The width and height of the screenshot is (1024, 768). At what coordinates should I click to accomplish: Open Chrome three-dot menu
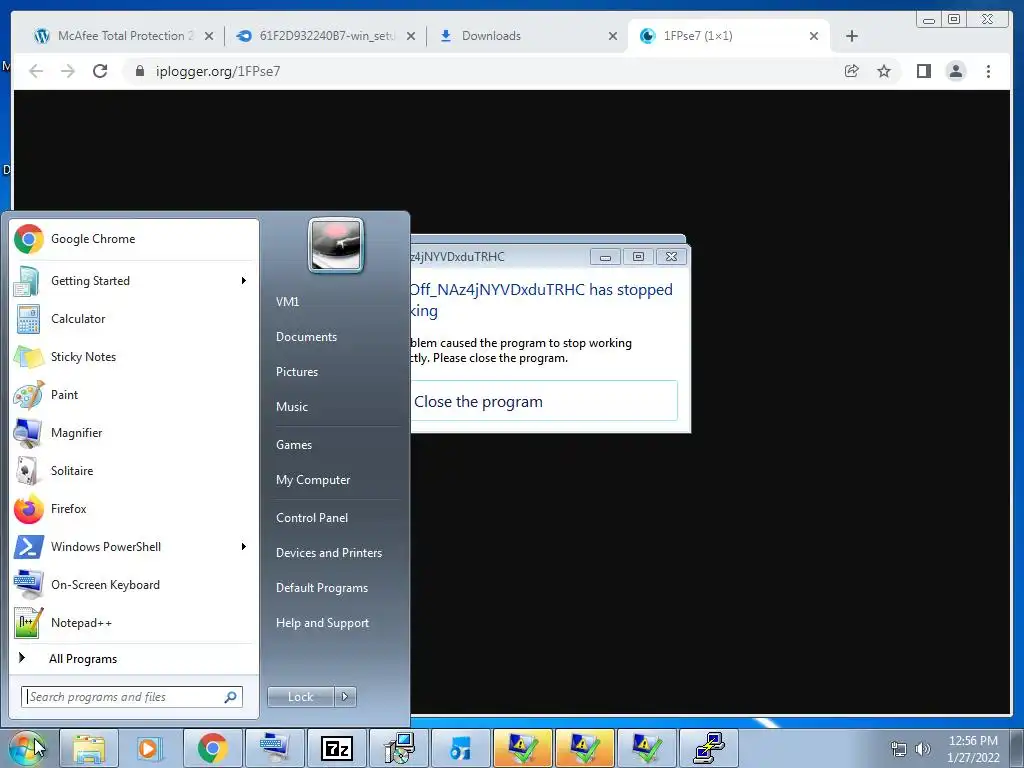click(x=988, y=71)
